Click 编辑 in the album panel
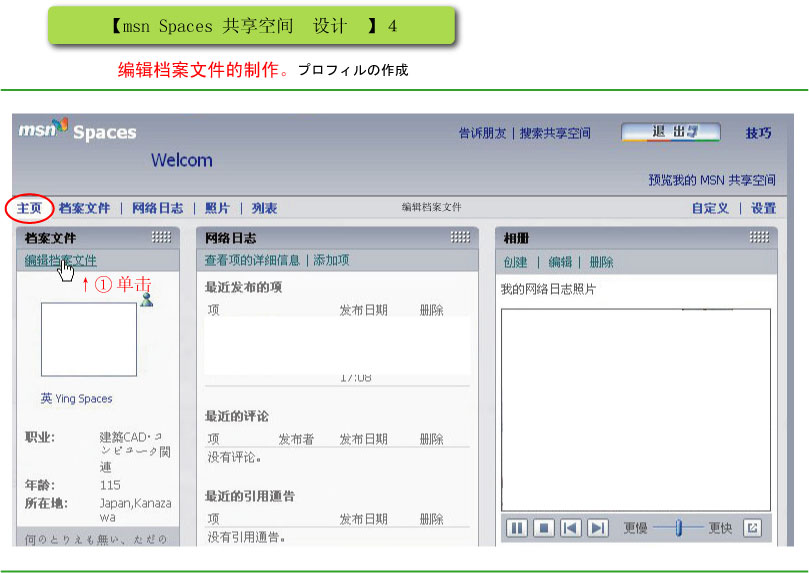This screenshot has width=809, height=573. pos(560,262)
